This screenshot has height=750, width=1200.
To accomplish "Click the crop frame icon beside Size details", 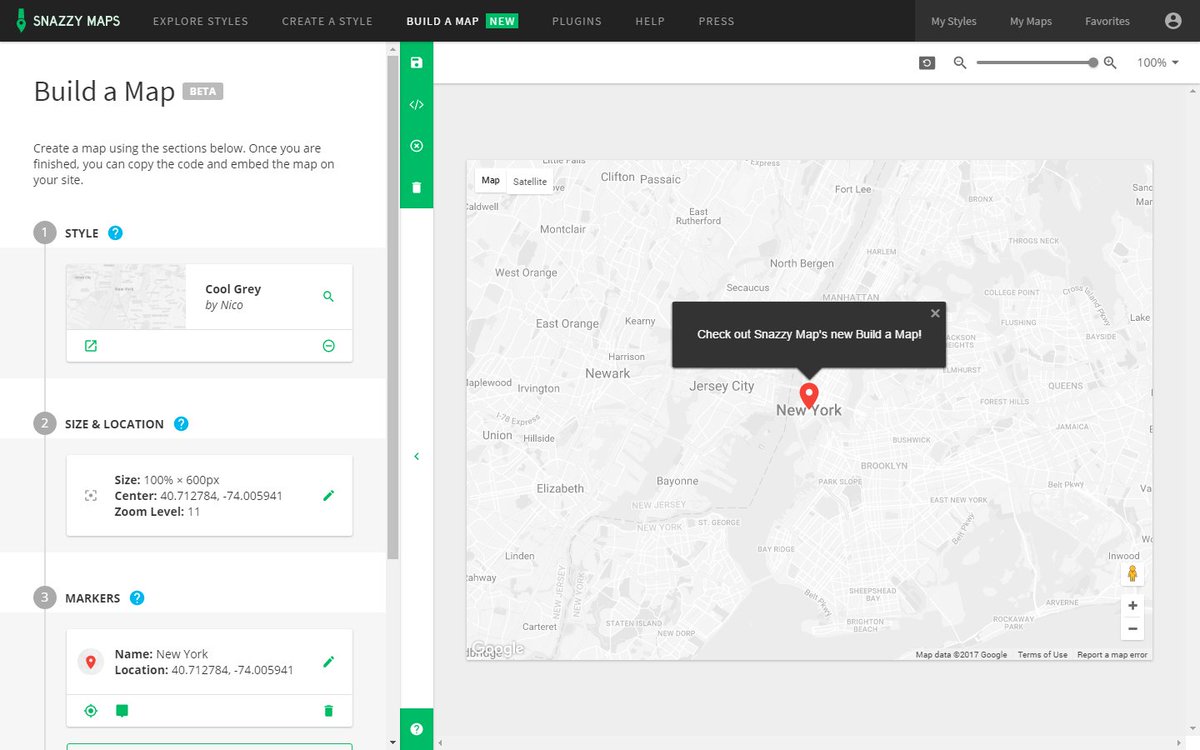I will pos(91,495).
